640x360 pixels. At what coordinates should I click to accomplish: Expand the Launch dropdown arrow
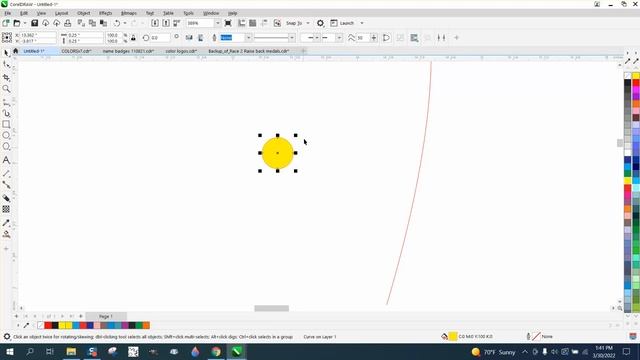click(x=362, y=23)
